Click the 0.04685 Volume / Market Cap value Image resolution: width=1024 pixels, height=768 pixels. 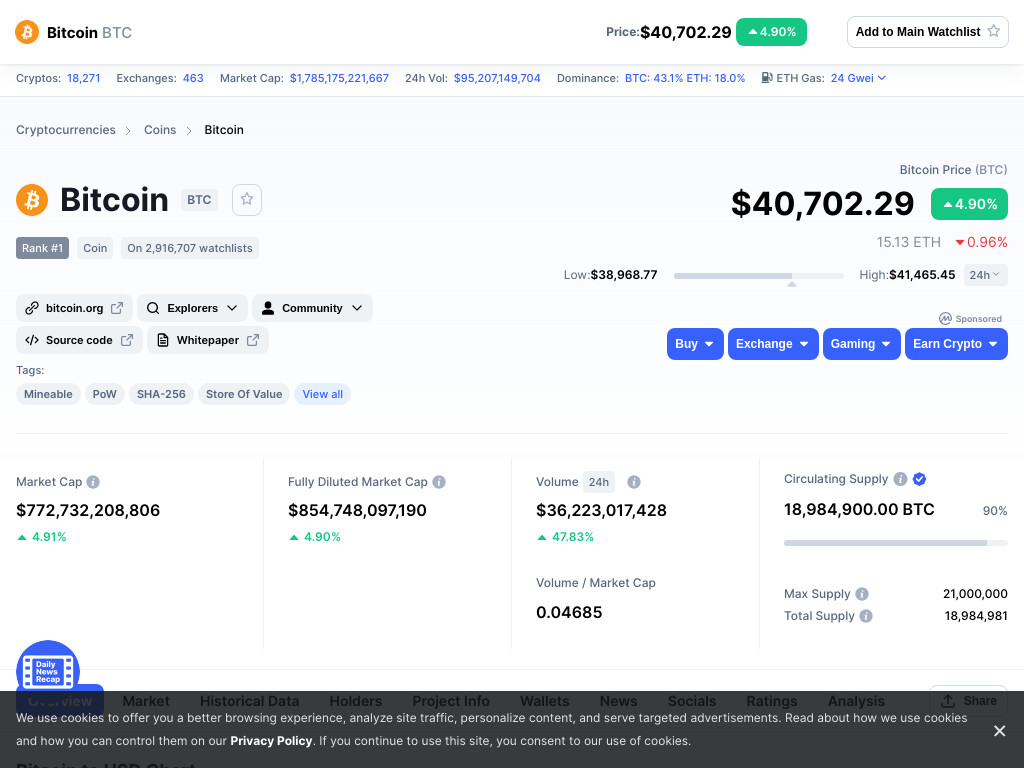point(569,613)
